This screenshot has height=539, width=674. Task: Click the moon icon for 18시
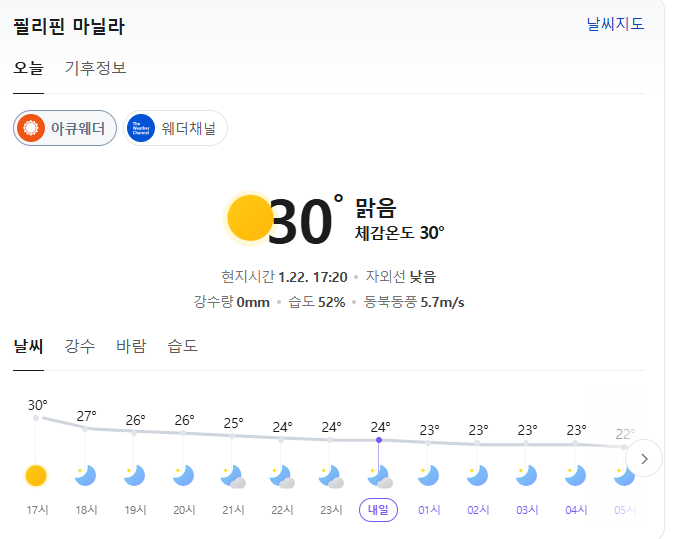tap(86, 475)
